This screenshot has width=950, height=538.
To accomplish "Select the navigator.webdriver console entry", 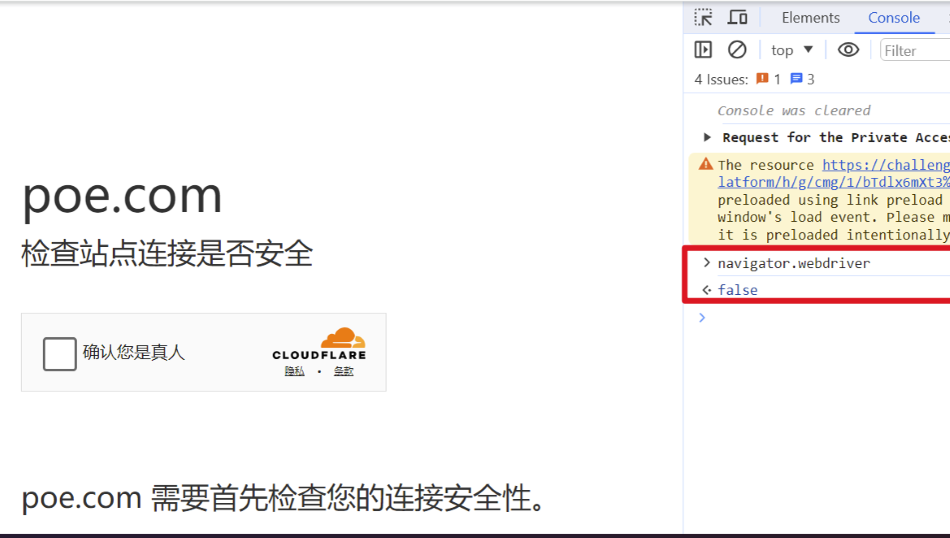I will [x=794, y=263].
